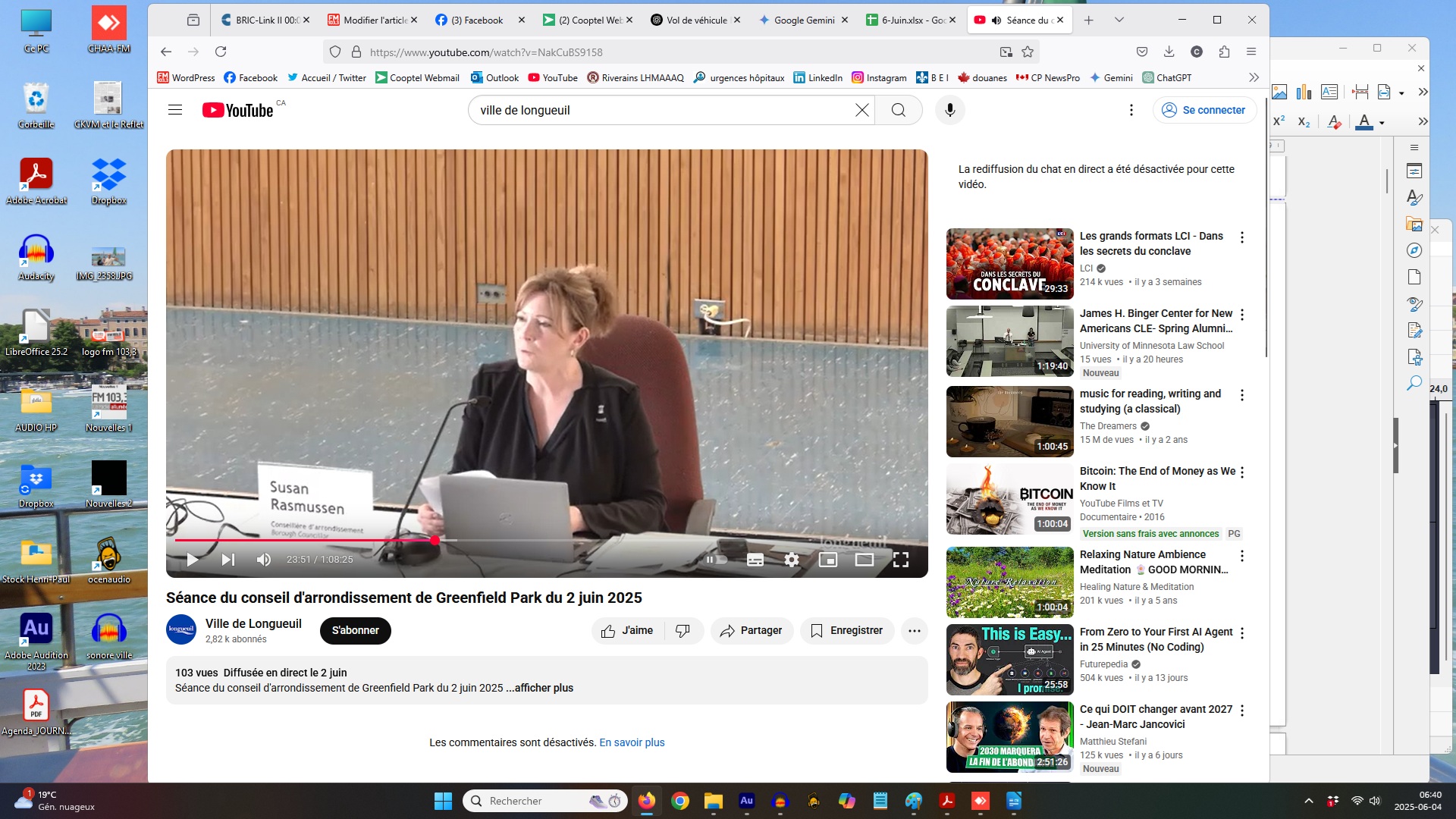1456x819 pixels.
Task: Click the red video progress bar
Action: pos(303,540)
